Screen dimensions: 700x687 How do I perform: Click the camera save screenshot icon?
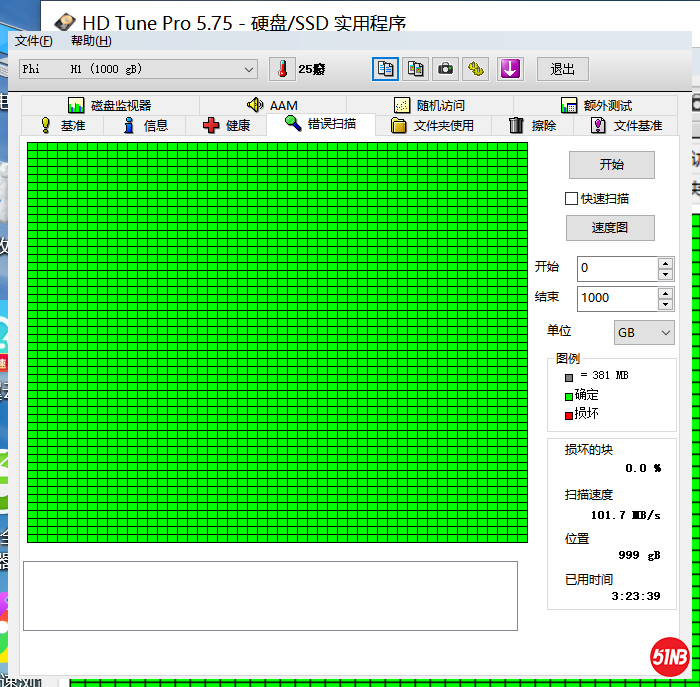pyautogui.click(x=445, y=69)
